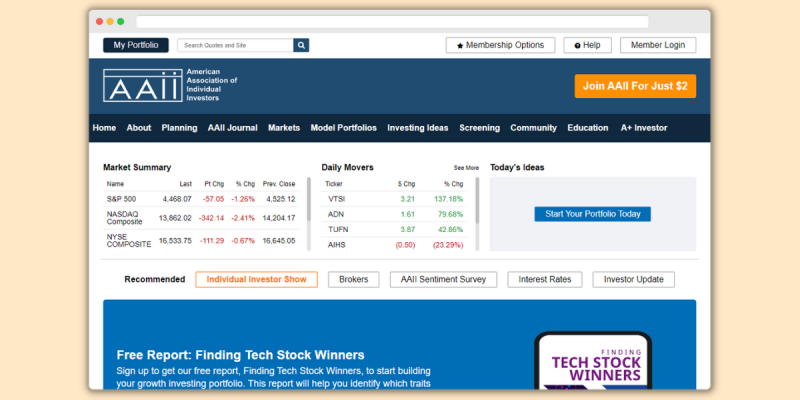Image resolution: width=800 pixels, height=400 pixels.
Task: Click the Tech Stock Winners report thumbnail
Action: tap(593, 361)
